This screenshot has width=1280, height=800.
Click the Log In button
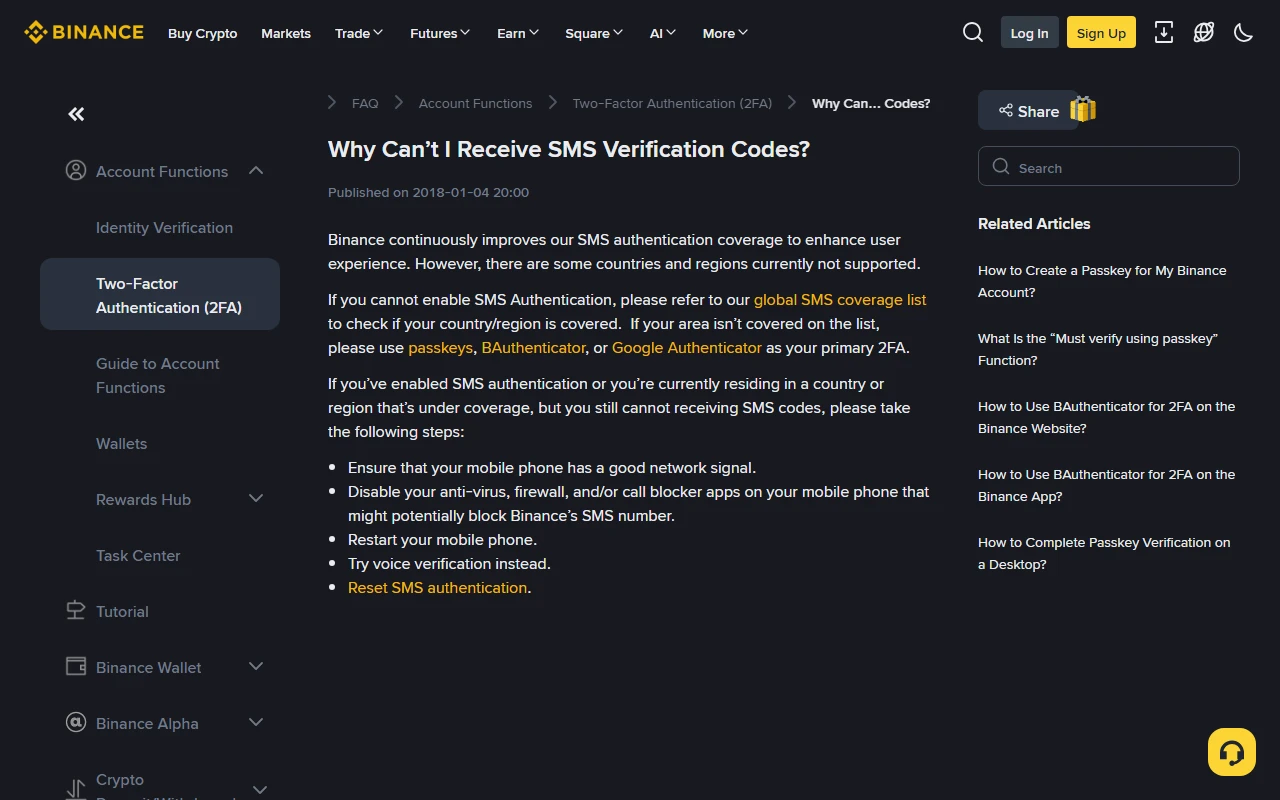pos(1029,33)
